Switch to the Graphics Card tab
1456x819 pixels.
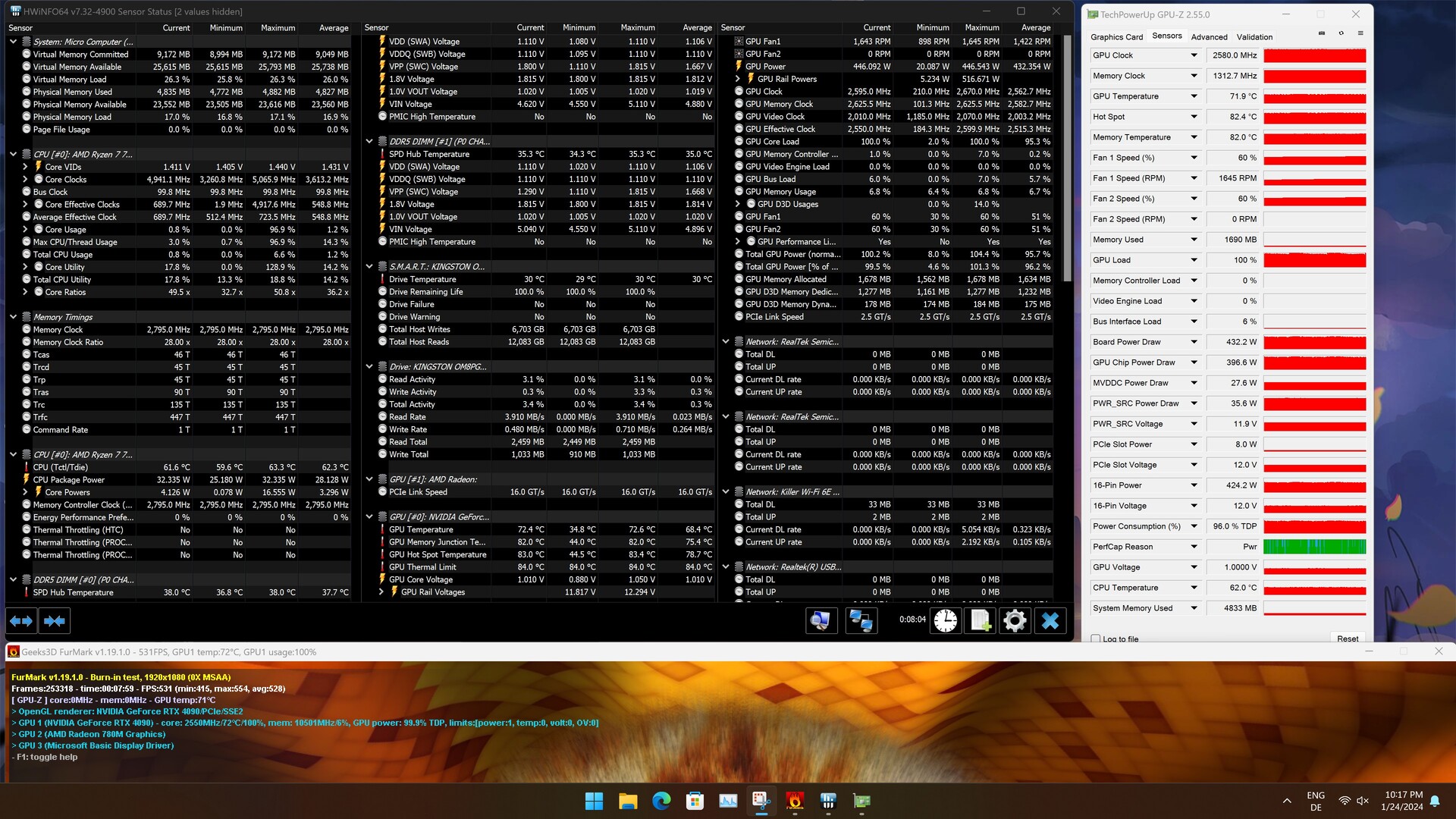pos(1116,36)
